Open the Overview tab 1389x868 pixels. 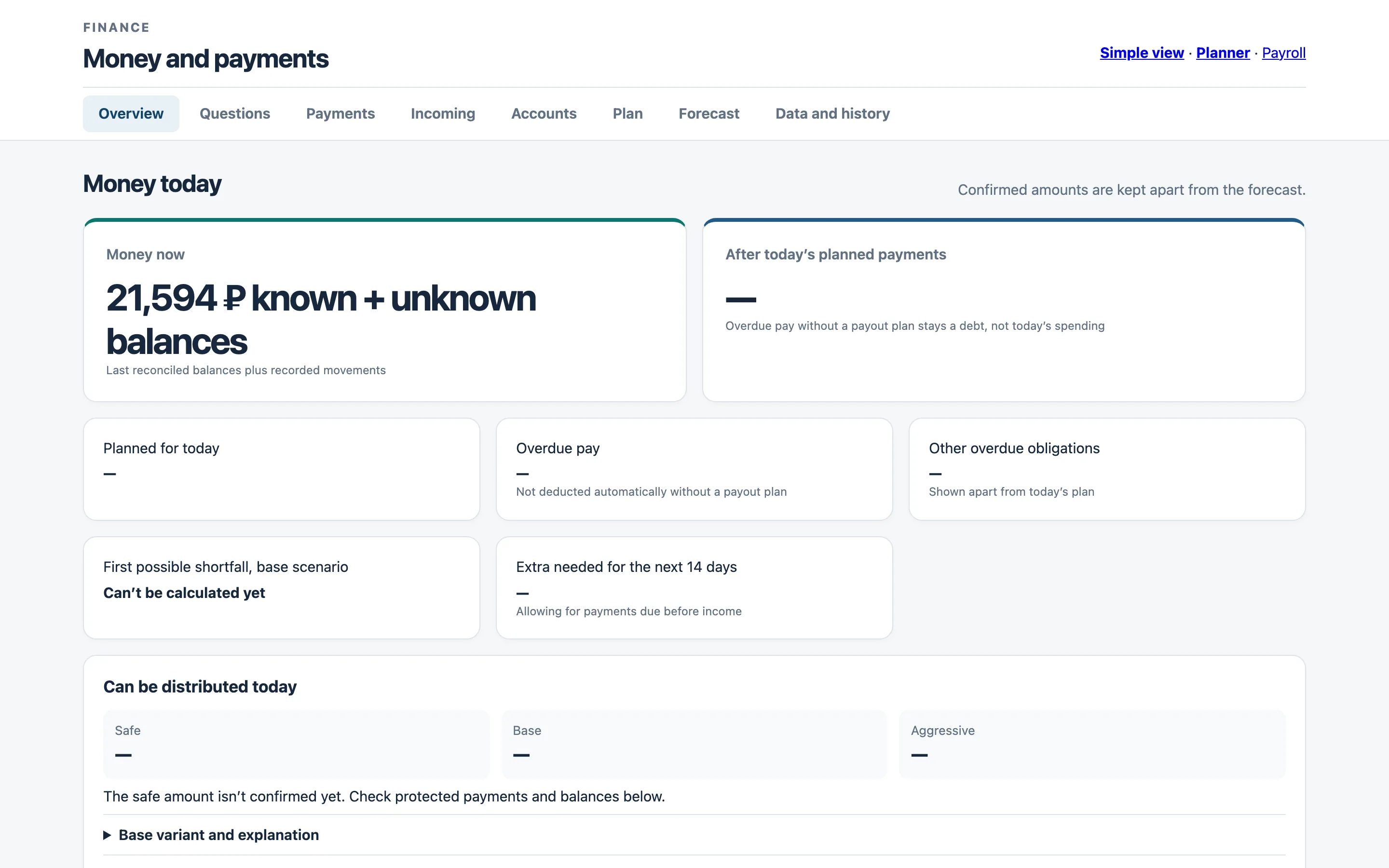click(131, 114)
